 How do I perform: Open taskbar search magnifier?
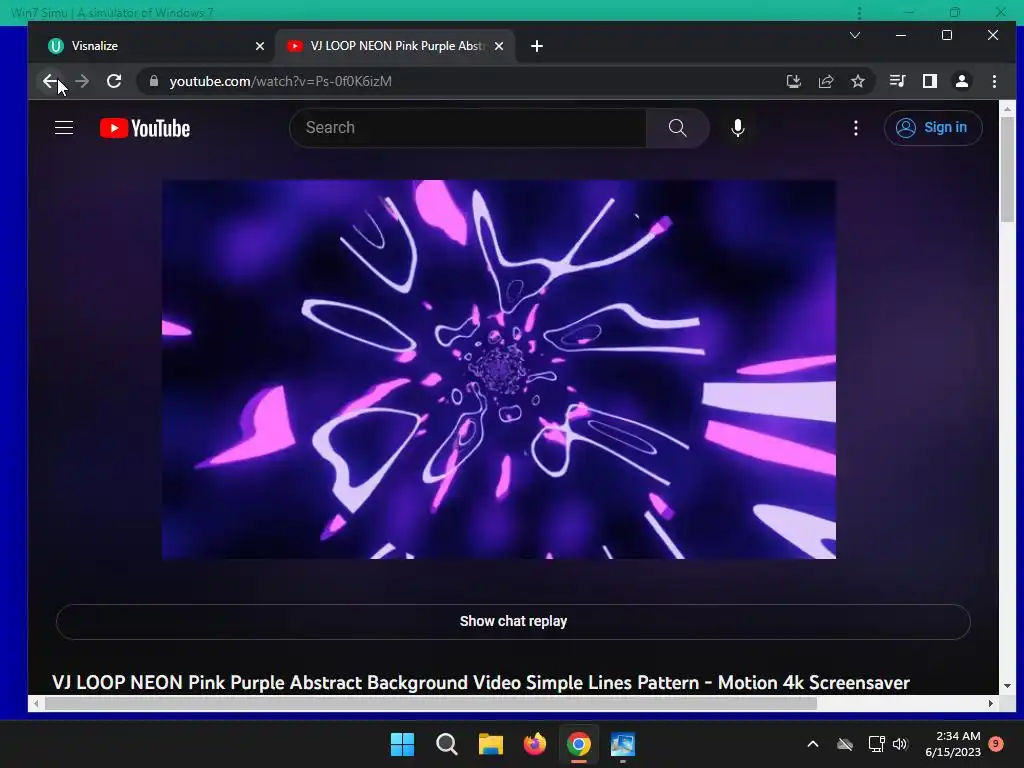point(447,744)
